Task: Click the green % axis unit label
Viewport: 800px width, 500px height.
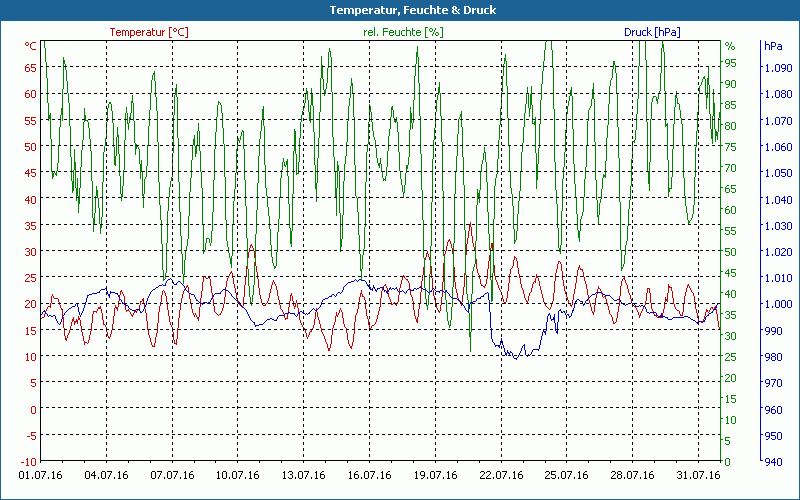Action: 730,46
